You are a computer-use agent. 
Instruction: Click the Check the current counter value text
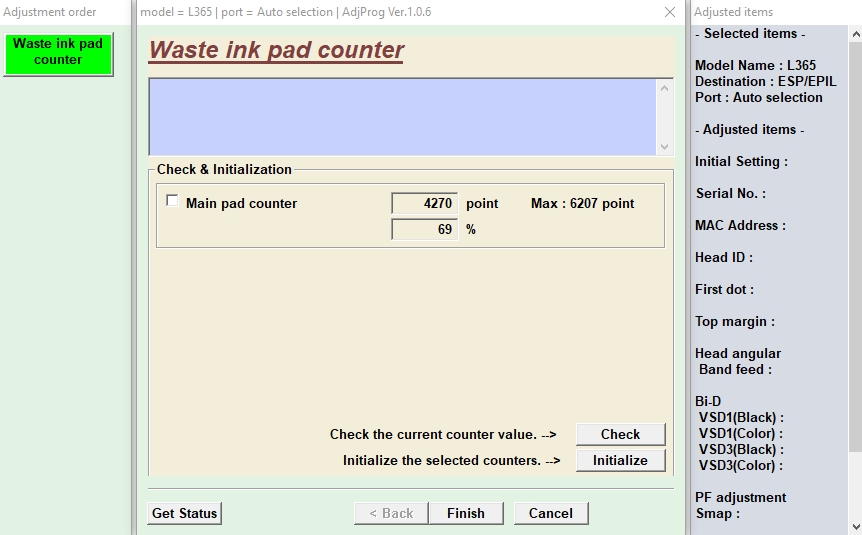coord(443,434)
